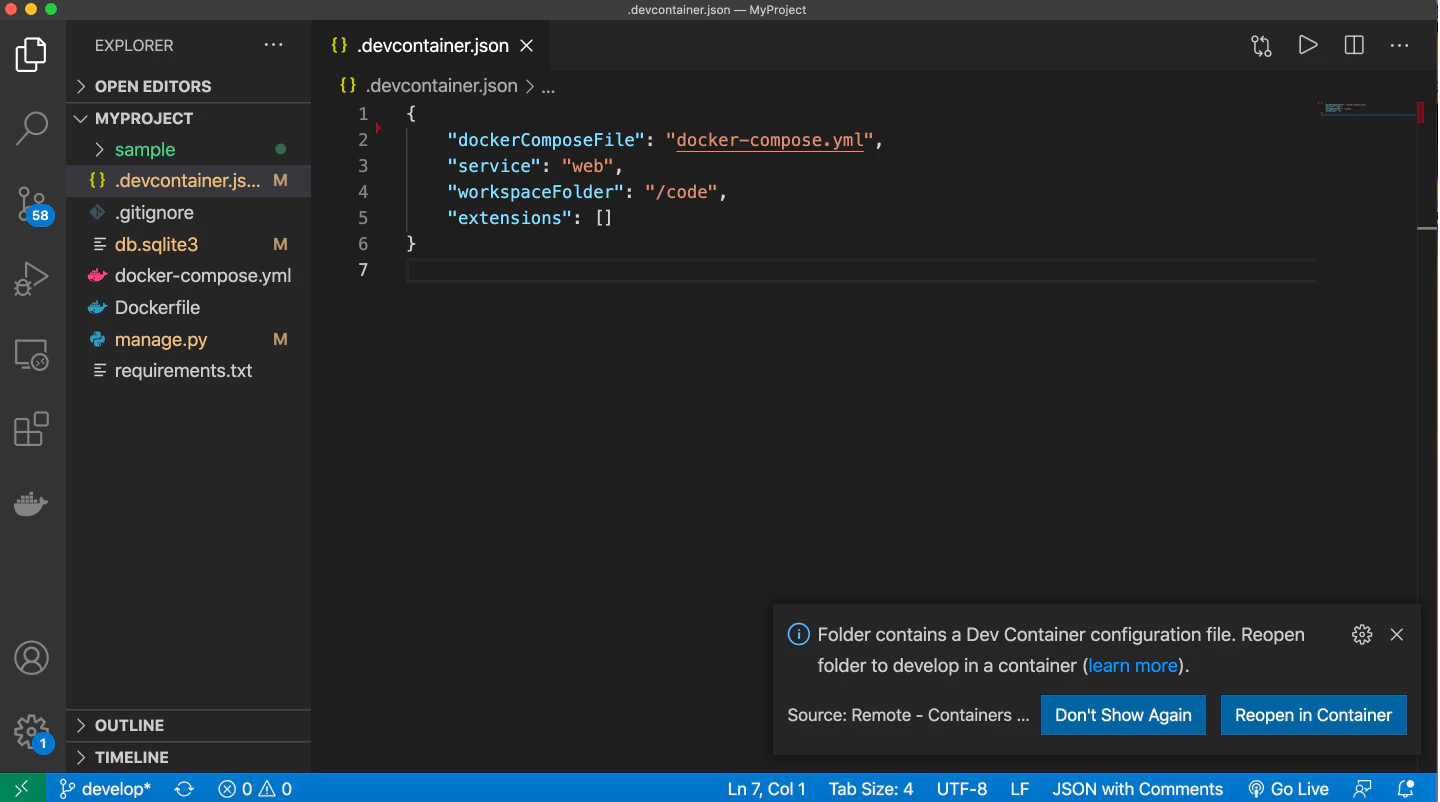Open the Remote Explorer view
This screenshot has width=1440, height=802.
point(31,355)
